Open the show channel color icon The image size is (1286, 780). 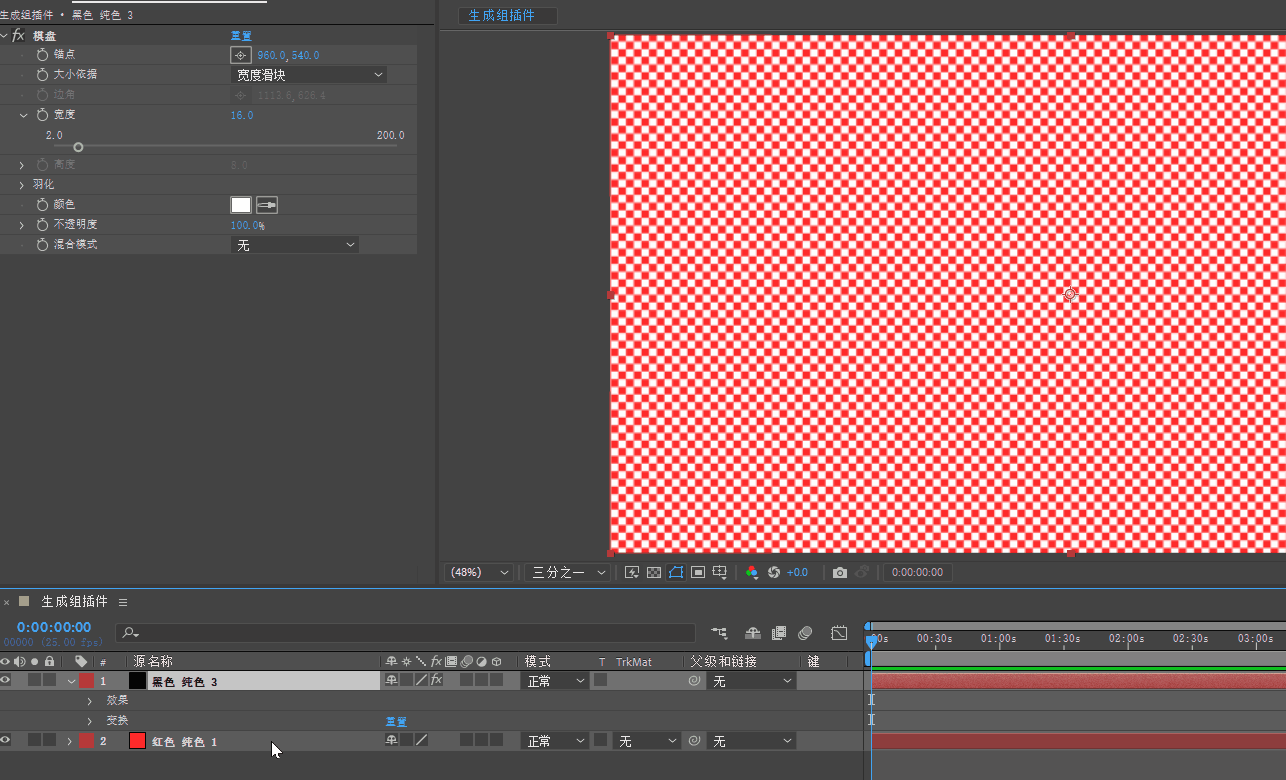pos(752,573)
